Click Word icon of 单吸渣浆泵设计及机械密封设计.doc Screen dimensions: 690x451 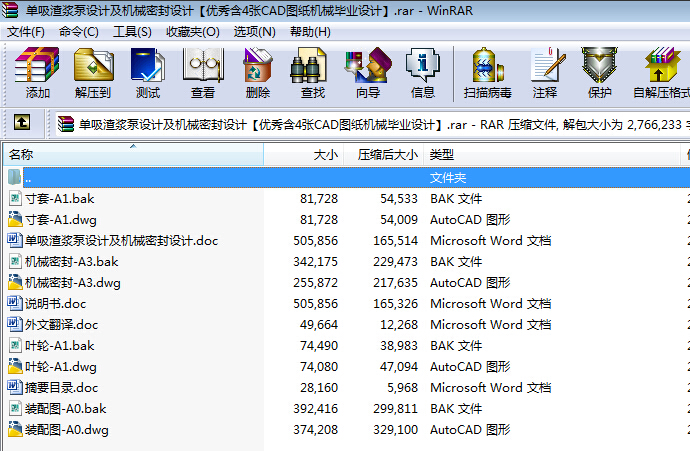pos(15,240)
